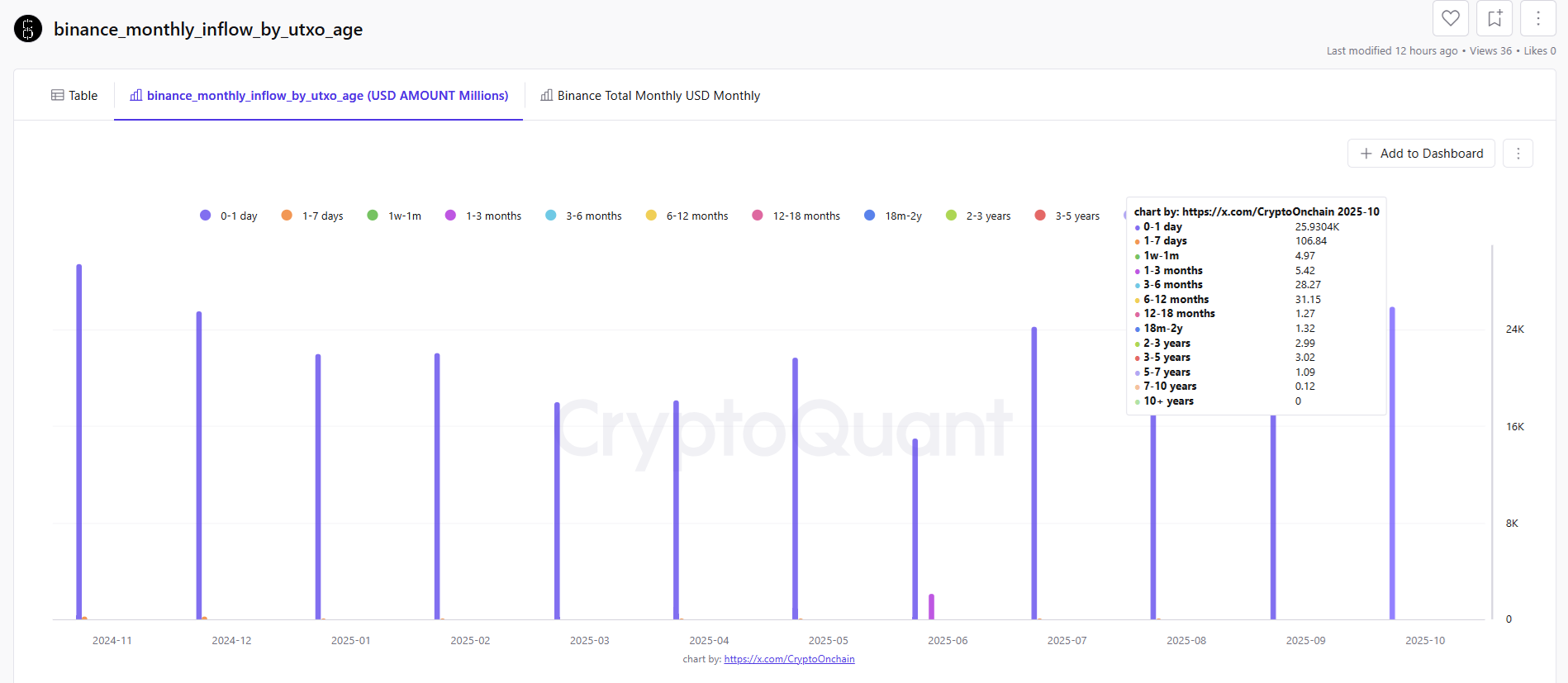This screenshot has height=683, width=1568.
Task: Click the heart like icon
Action: (1451, 18)
